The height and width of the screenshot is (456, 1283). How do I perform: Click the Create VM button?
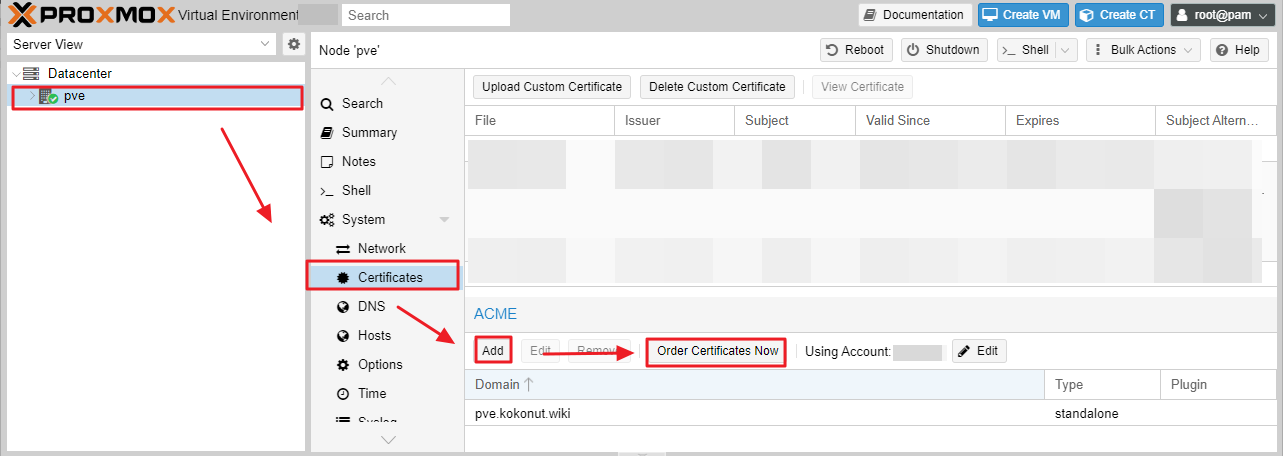(x=1023, y=15)
